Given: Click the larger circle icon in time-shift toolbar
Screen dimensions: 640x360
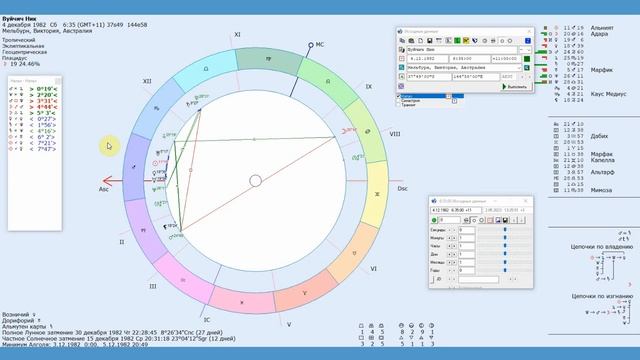Looking at the screenshot, I should (482, 220).
